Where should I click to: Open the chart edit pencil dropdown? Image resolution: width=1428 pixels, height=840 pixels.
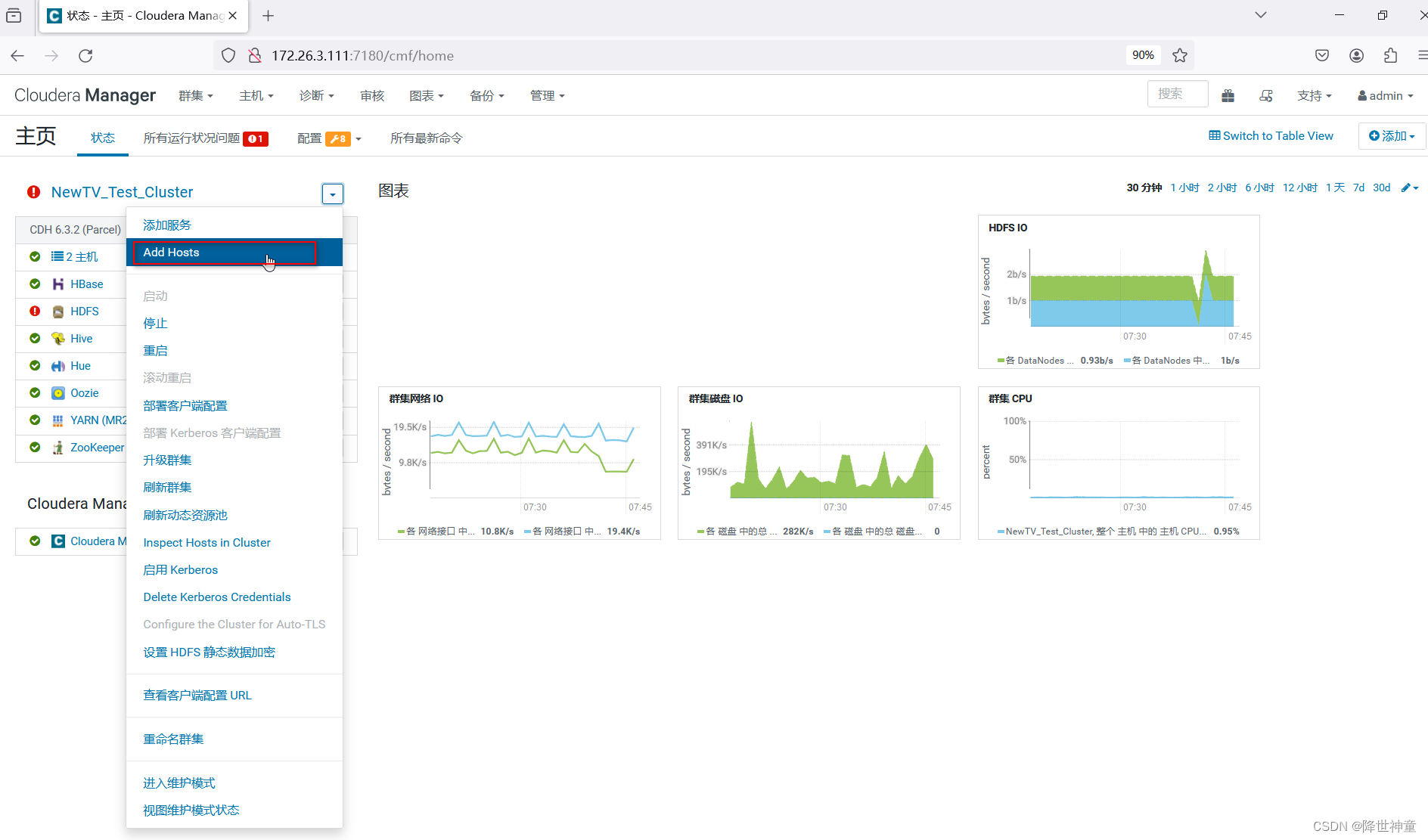[1410, 188]
